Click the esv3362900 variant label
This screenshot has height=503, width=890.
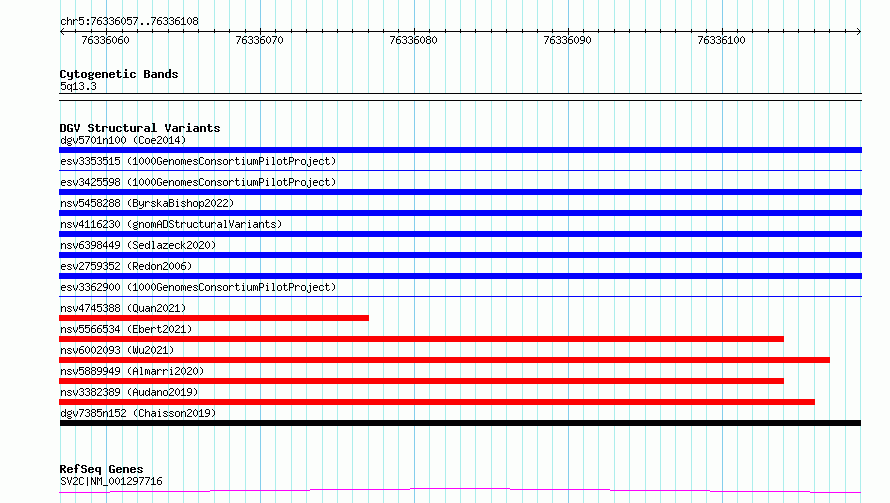coord(198,287)
